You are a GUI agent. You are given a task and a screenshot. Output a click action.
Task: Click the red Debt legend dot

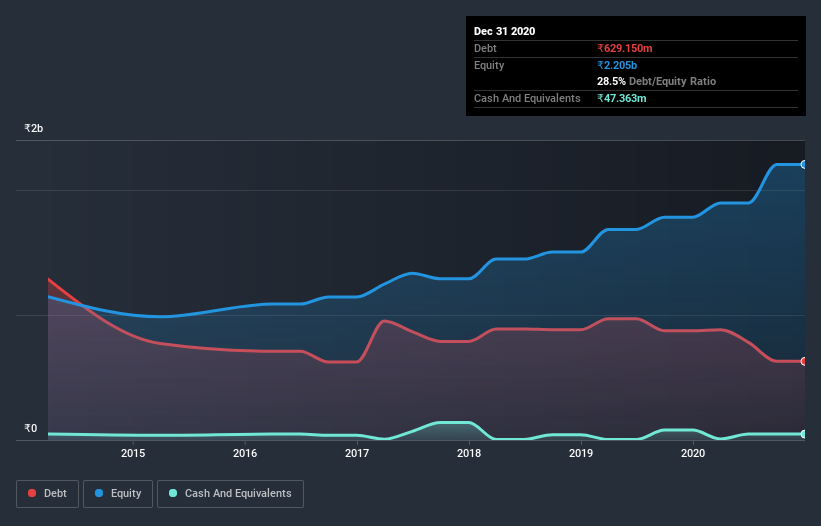pyautogui.click(x=32, y=493)
